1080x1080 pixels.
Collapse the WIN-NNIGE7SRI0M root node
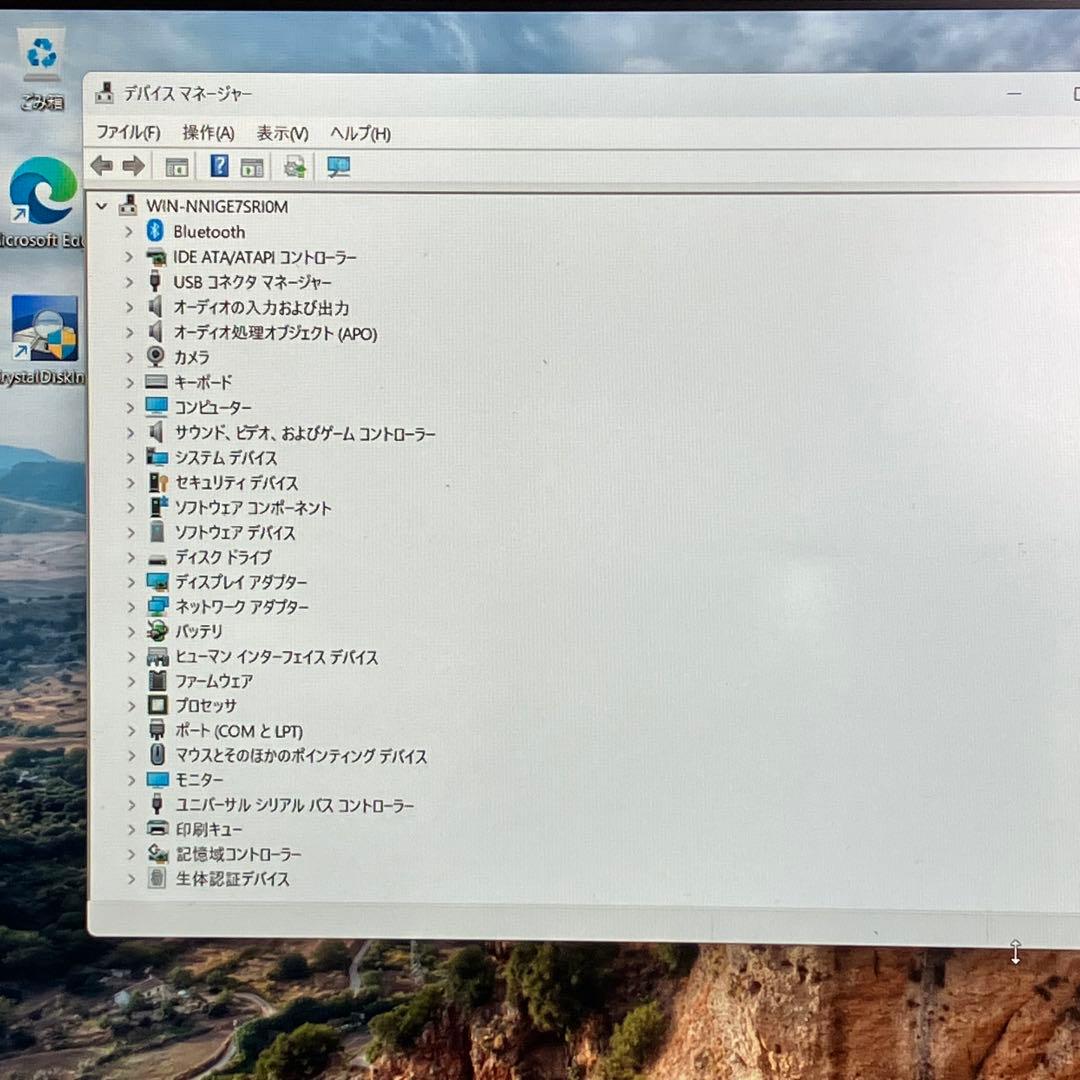(100, 206)
